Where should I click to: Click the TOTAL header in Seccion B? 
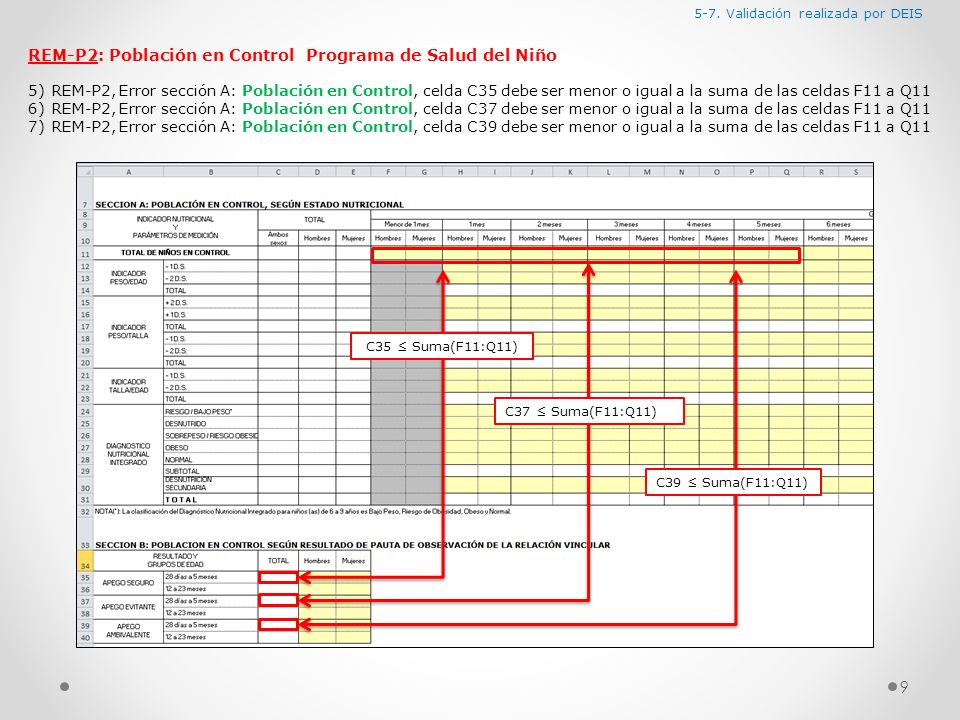278,560
